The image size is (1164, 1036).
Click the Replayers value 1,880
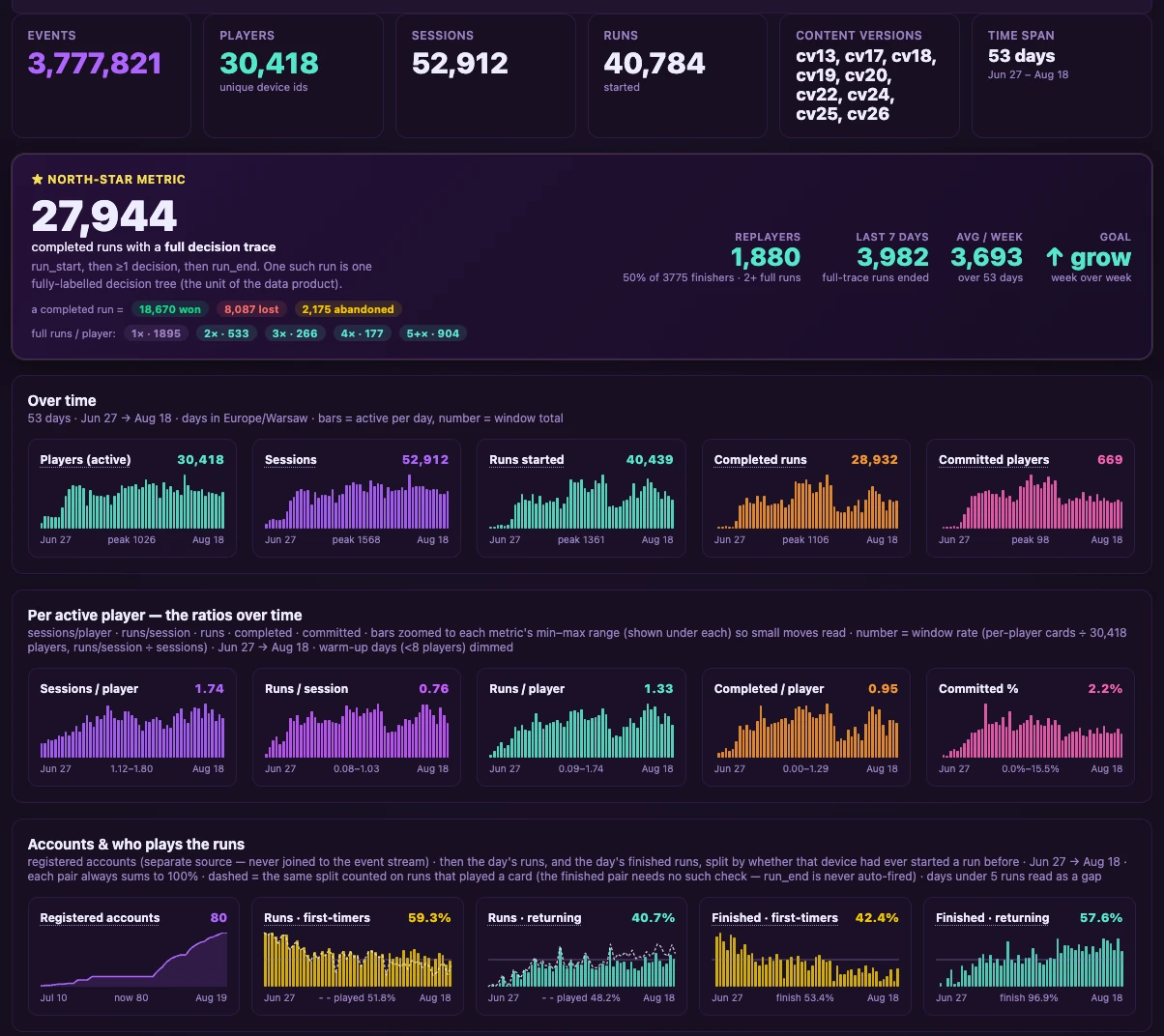766,257
